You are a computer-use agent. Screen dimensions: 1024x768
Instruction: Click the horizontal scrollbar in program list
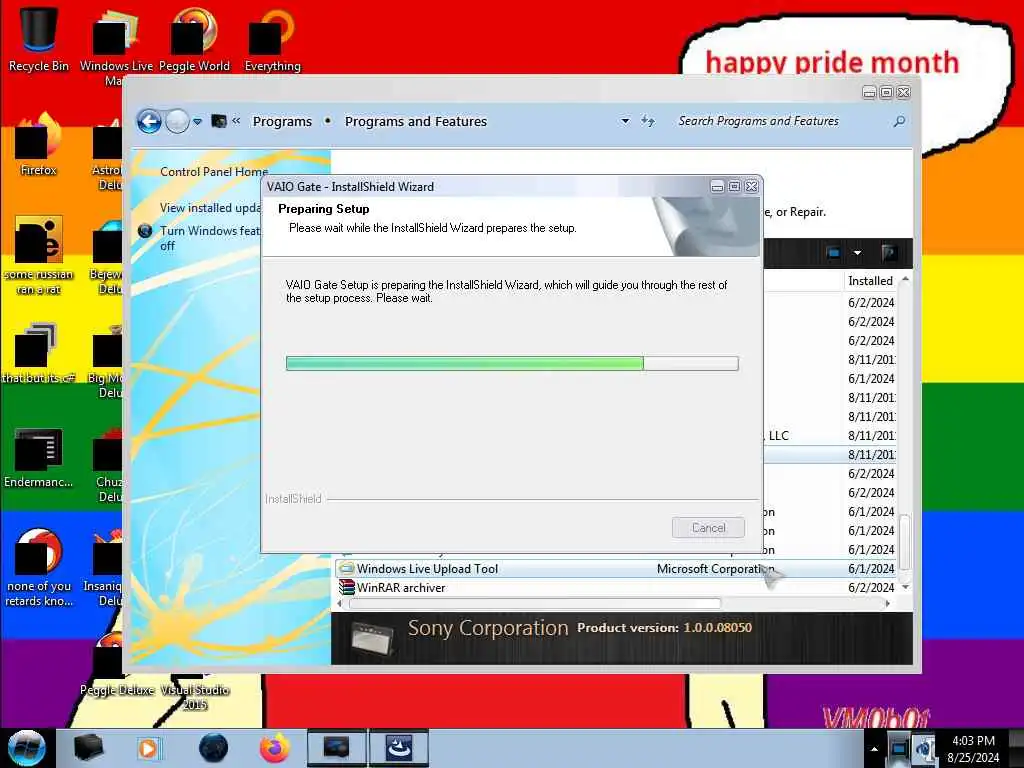coord(534,603)
